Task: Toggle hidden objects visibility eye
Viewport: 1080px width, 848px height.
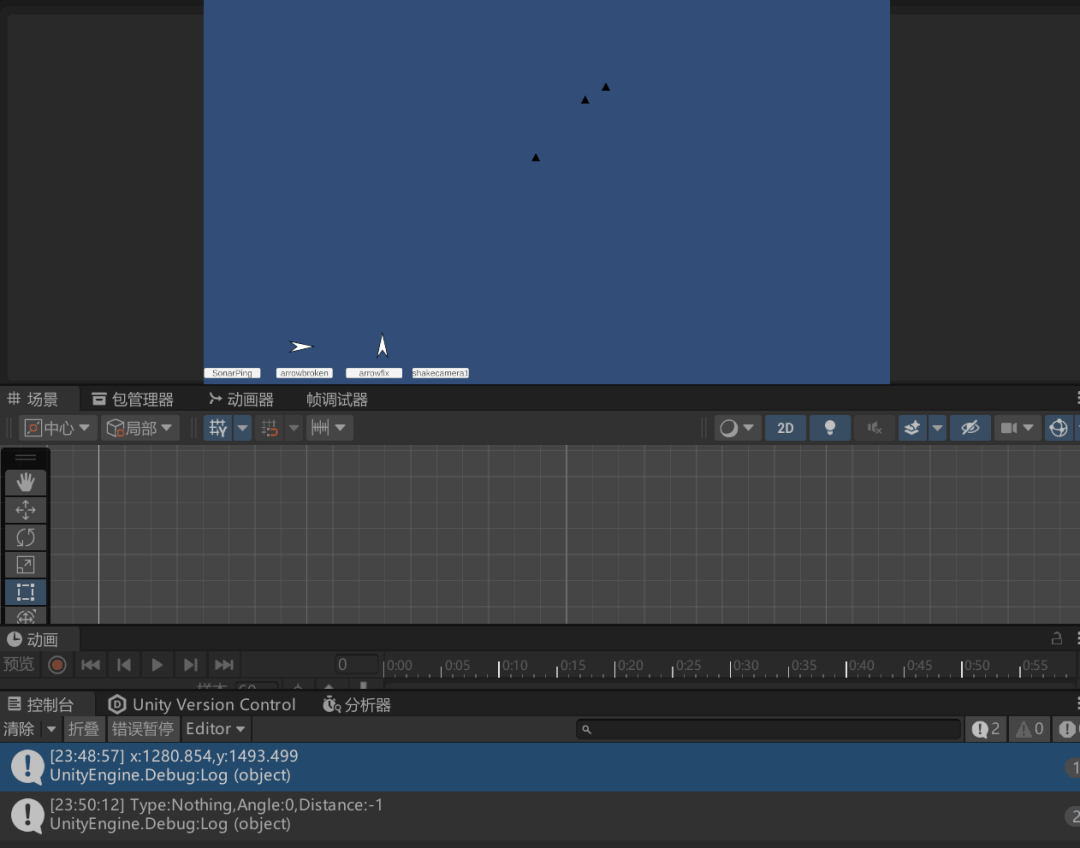Action: 970,428
